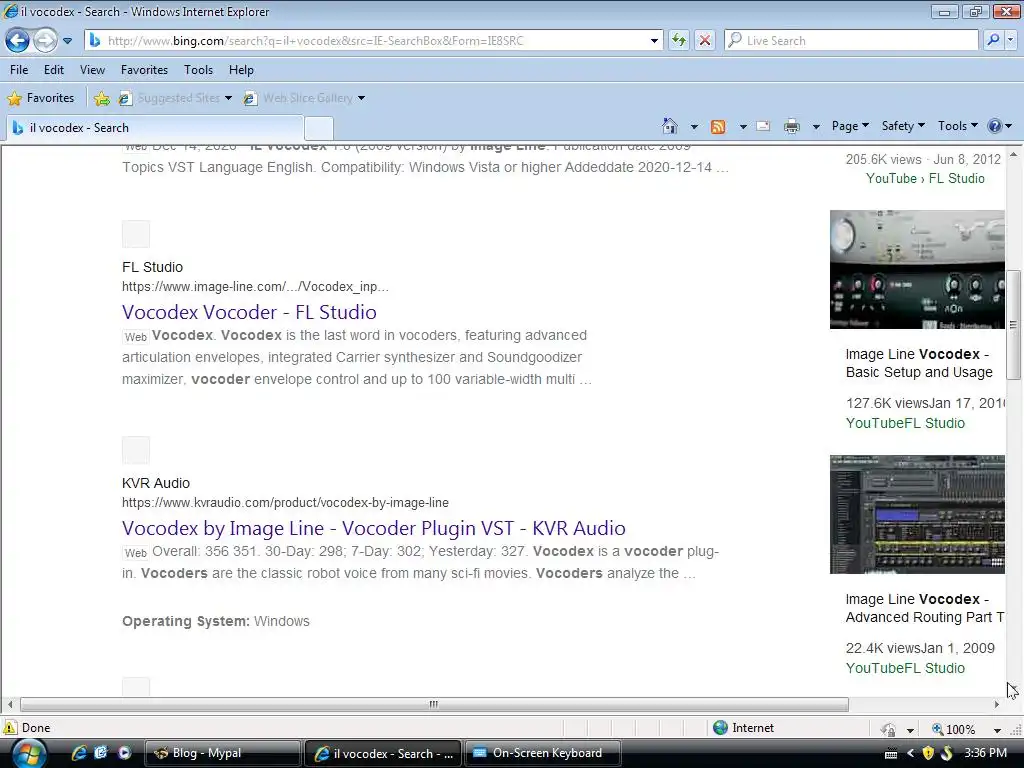The image size is (1024, 768).
Task: Click the security shield tray icon
Action: click(x=927, y=753)
